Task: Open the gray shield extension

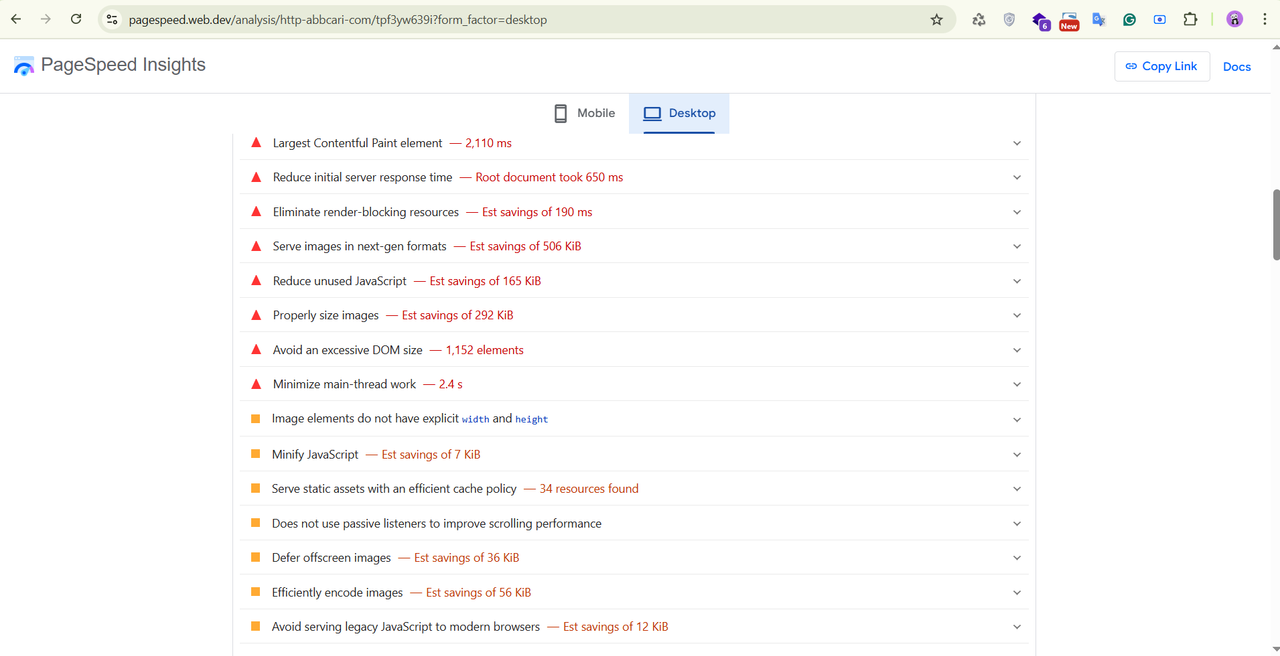Action: pyautogui.click(x=1009, y=19)
